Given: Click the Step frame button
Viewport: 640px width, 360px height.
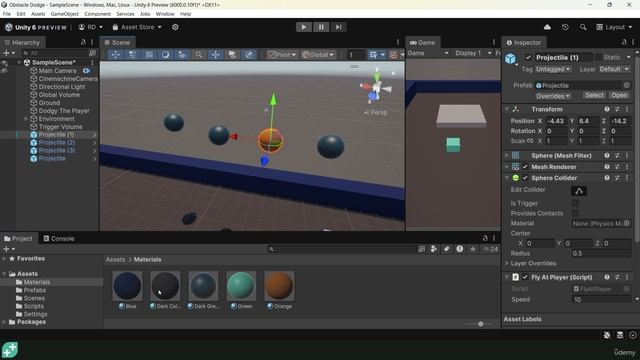Looking at the screenshot, I should [x=338, y=27].
